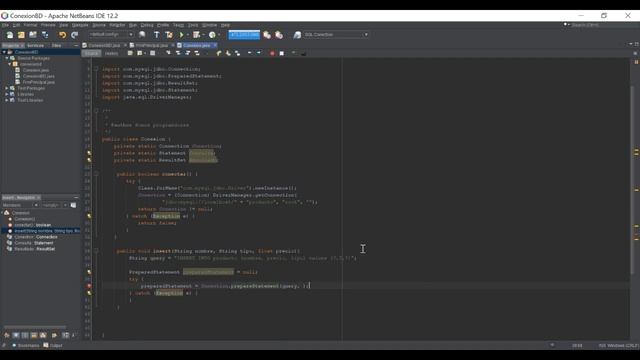Click the New File toolbar icon
The height and width of the screenshot is (360, 640).
pos(9,35)
